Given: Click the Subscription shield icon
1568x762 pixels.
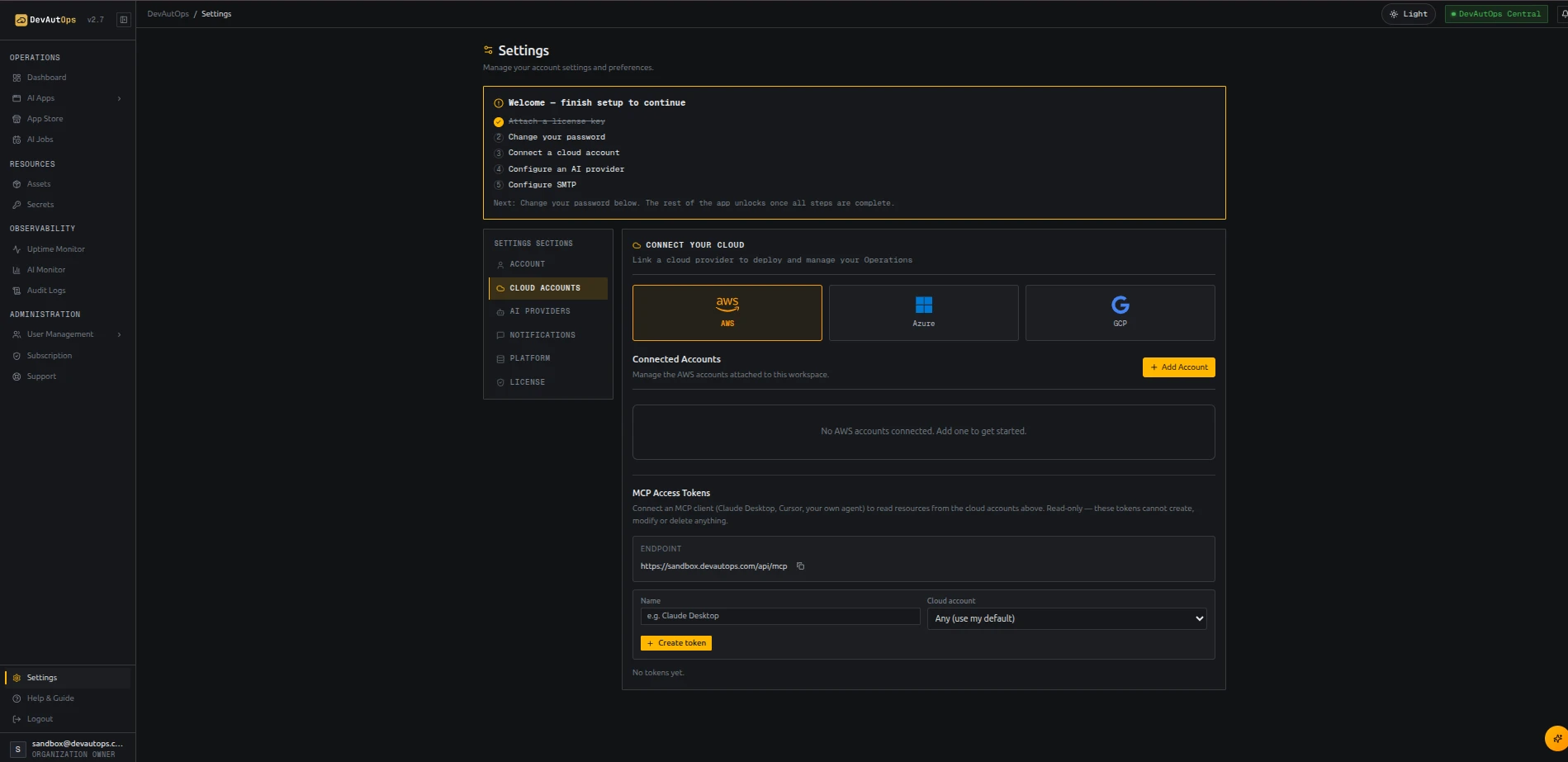Looking at the screenshot, I should 17,356.
